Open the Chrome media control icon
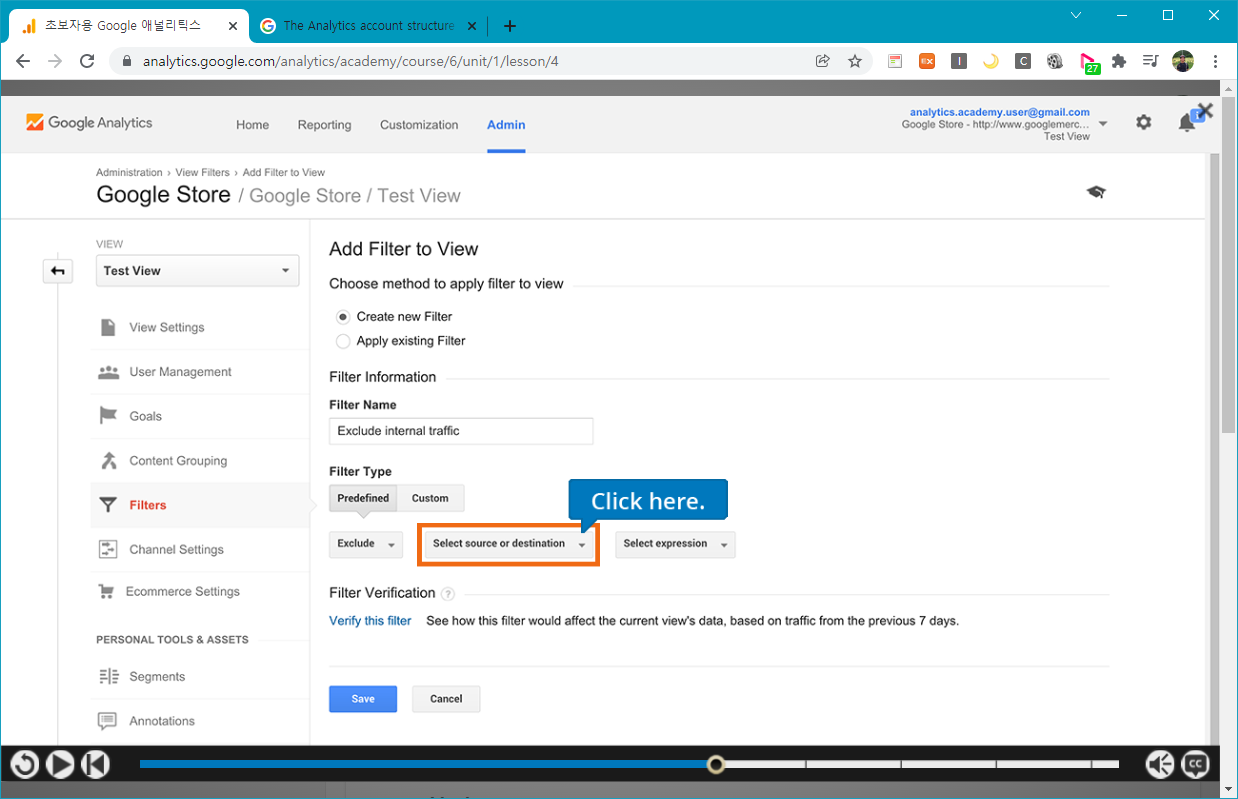This screenshot has height=799, width=1238. pyautogui.click(x=1151, y=61)
